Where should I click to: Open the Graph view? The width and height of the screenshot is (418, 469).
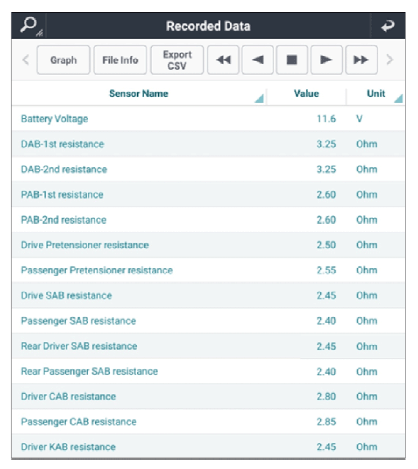(63, 60)
